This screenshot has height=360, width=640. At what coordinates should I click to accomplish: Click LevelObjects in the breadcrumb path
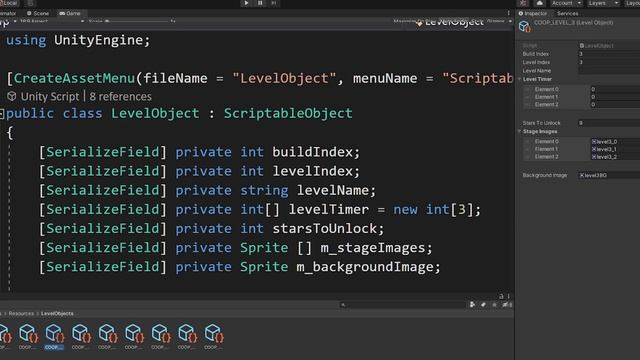(x=57, y=313)
